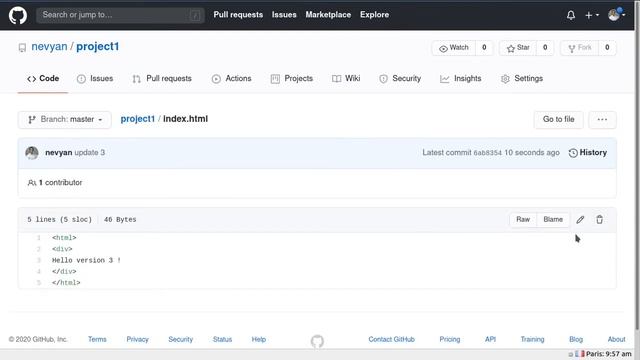Click project1 in the file breadcrumb
640x360 pixels.
(x=138, y=119)
